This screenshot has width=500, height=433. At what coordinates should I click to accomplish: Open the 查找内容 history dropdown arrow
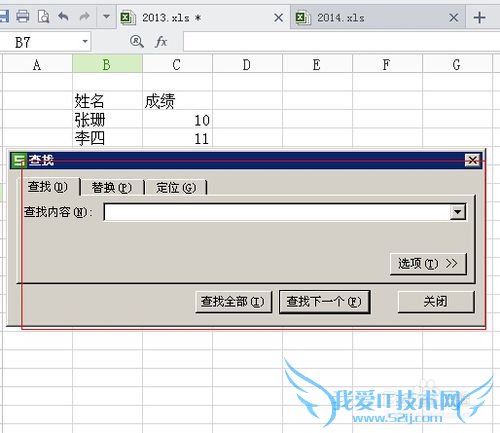458,212
